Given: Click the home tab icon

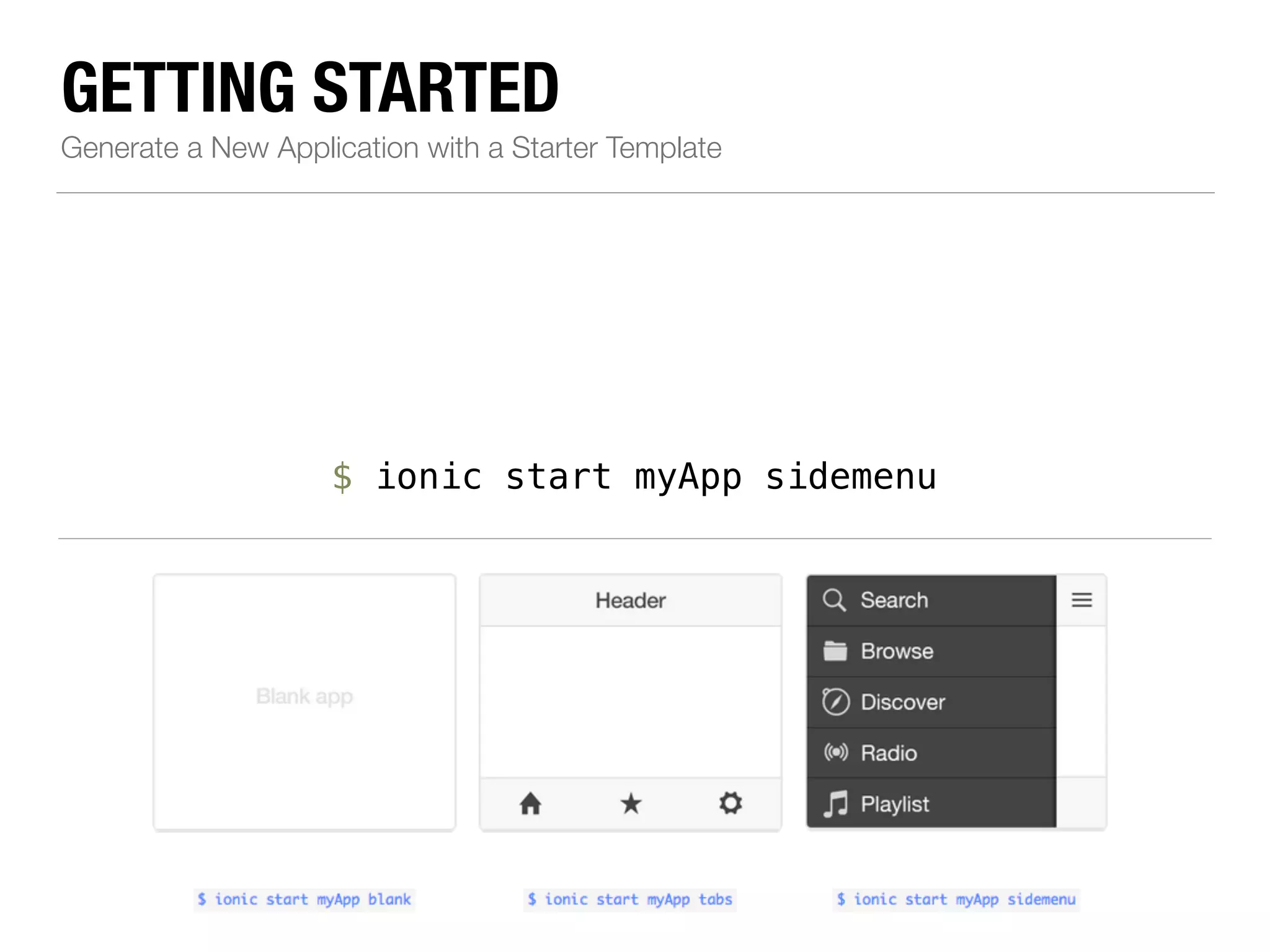Looking at the screenshot, I should coord(530,803).
